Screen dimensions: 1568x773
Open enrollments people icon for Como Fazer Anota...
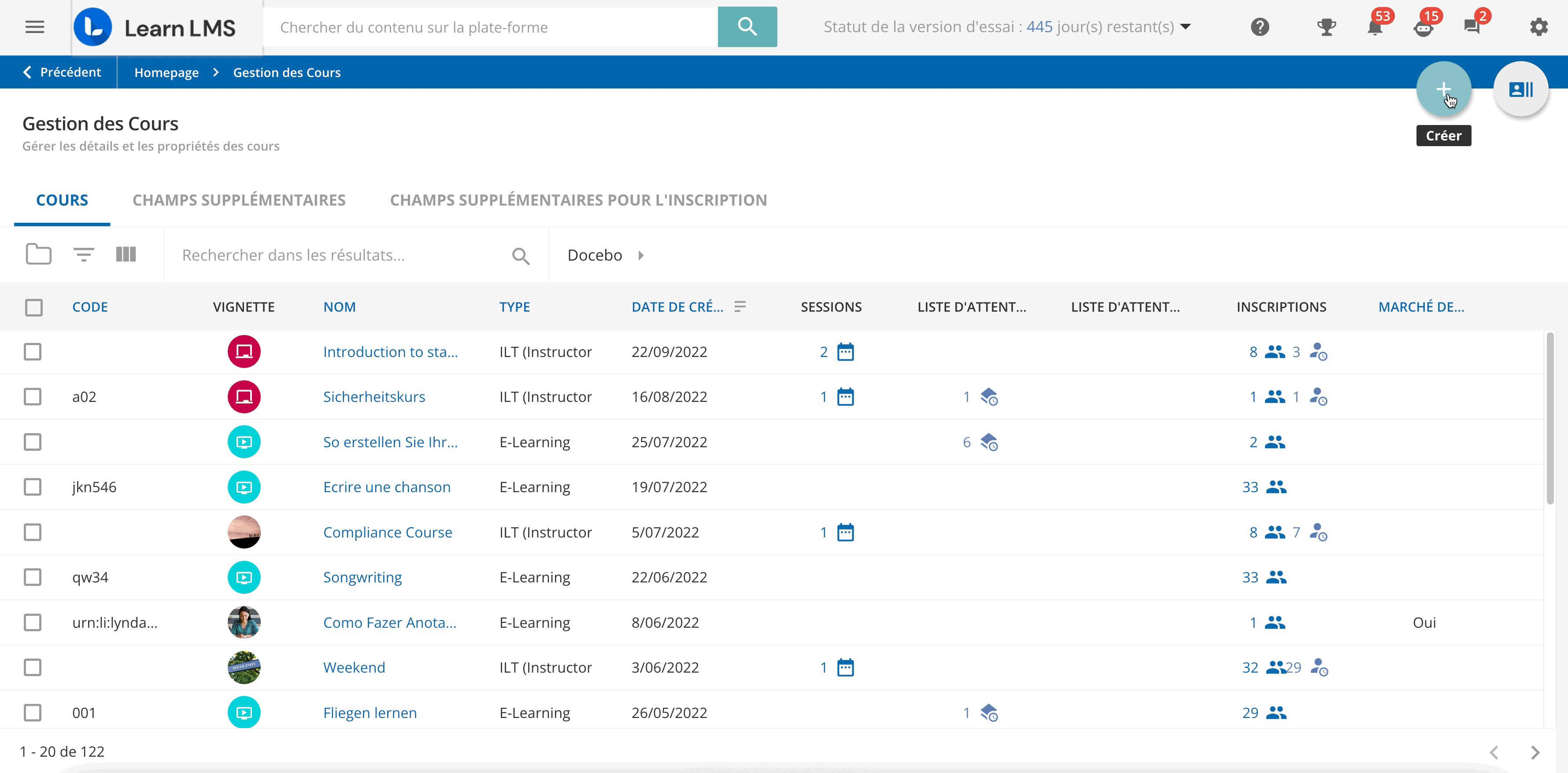click(x=1275, y=622)
